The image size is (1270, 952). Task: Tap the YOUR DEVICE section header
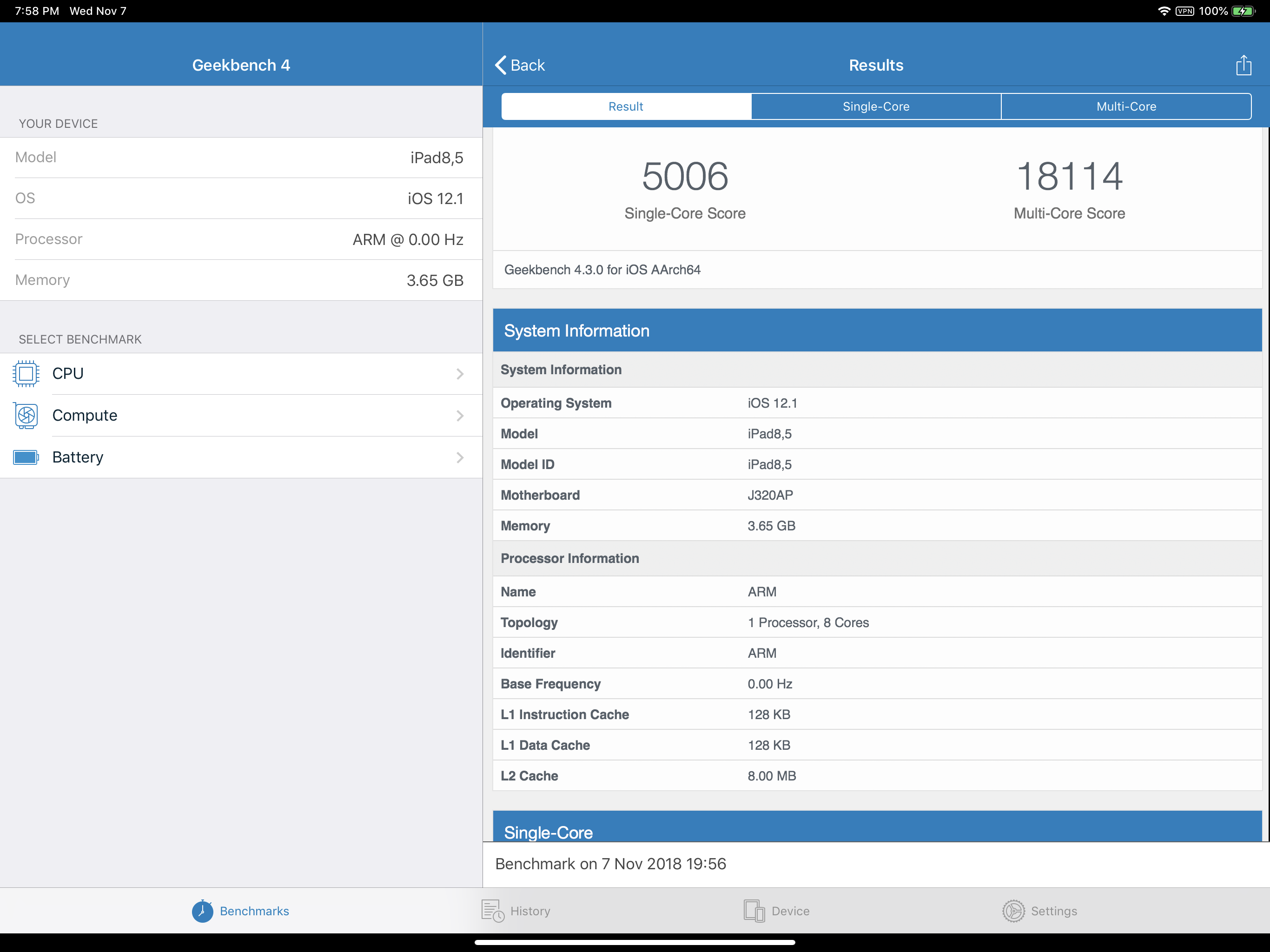tap(58, 124)
